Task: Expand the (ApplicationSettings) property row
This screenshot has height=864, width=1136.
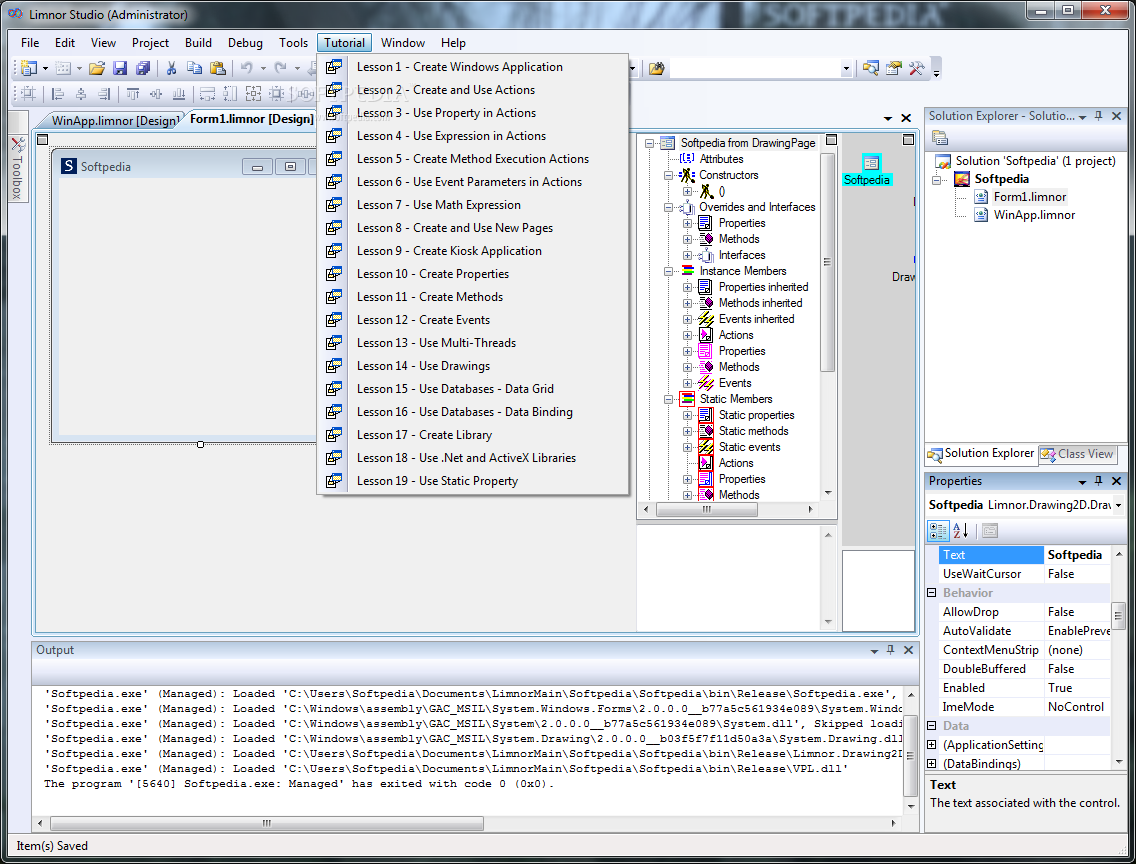Action: 932,745
